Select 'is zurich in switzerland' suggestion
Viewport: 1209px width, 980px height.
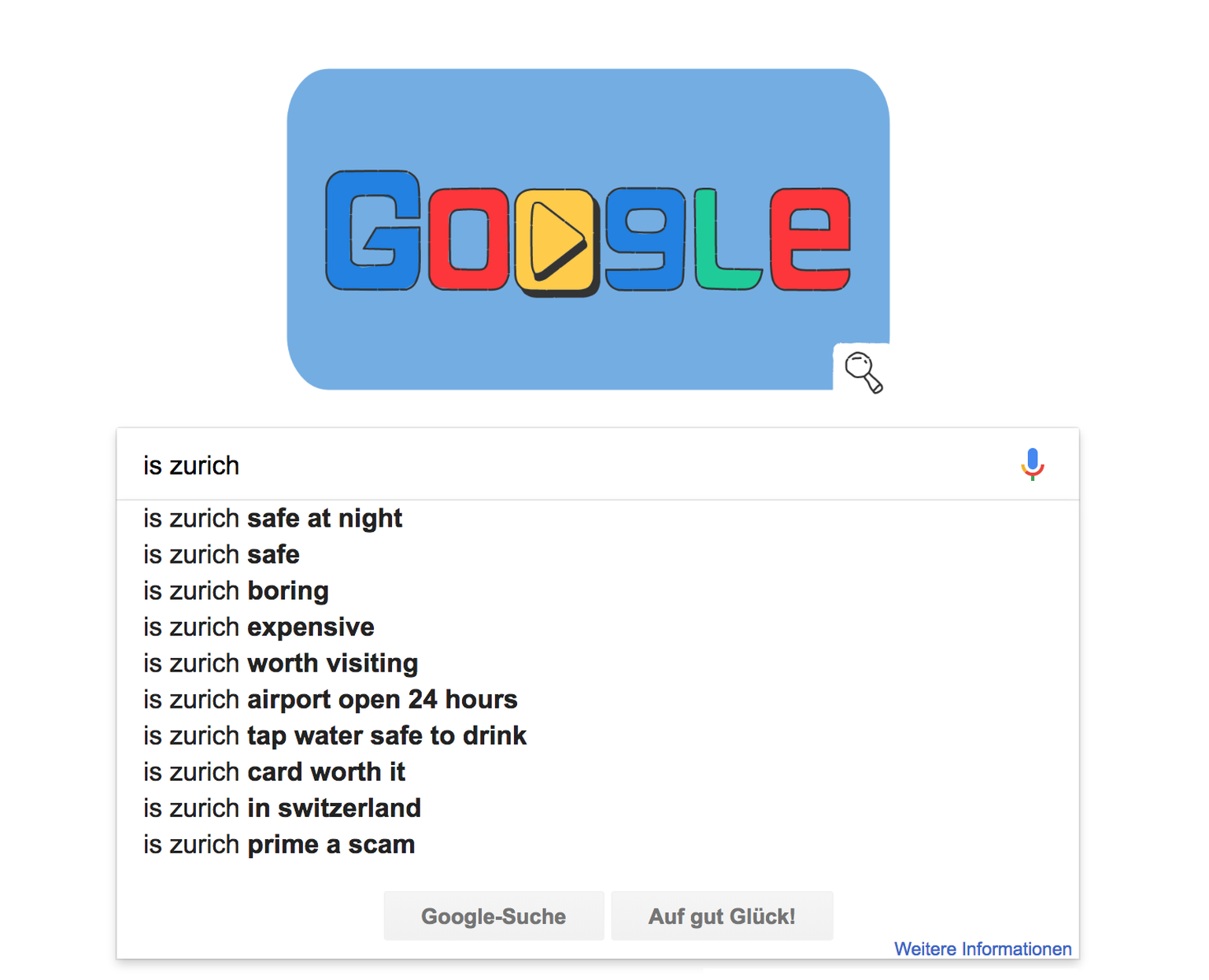[x=282, y=808]
